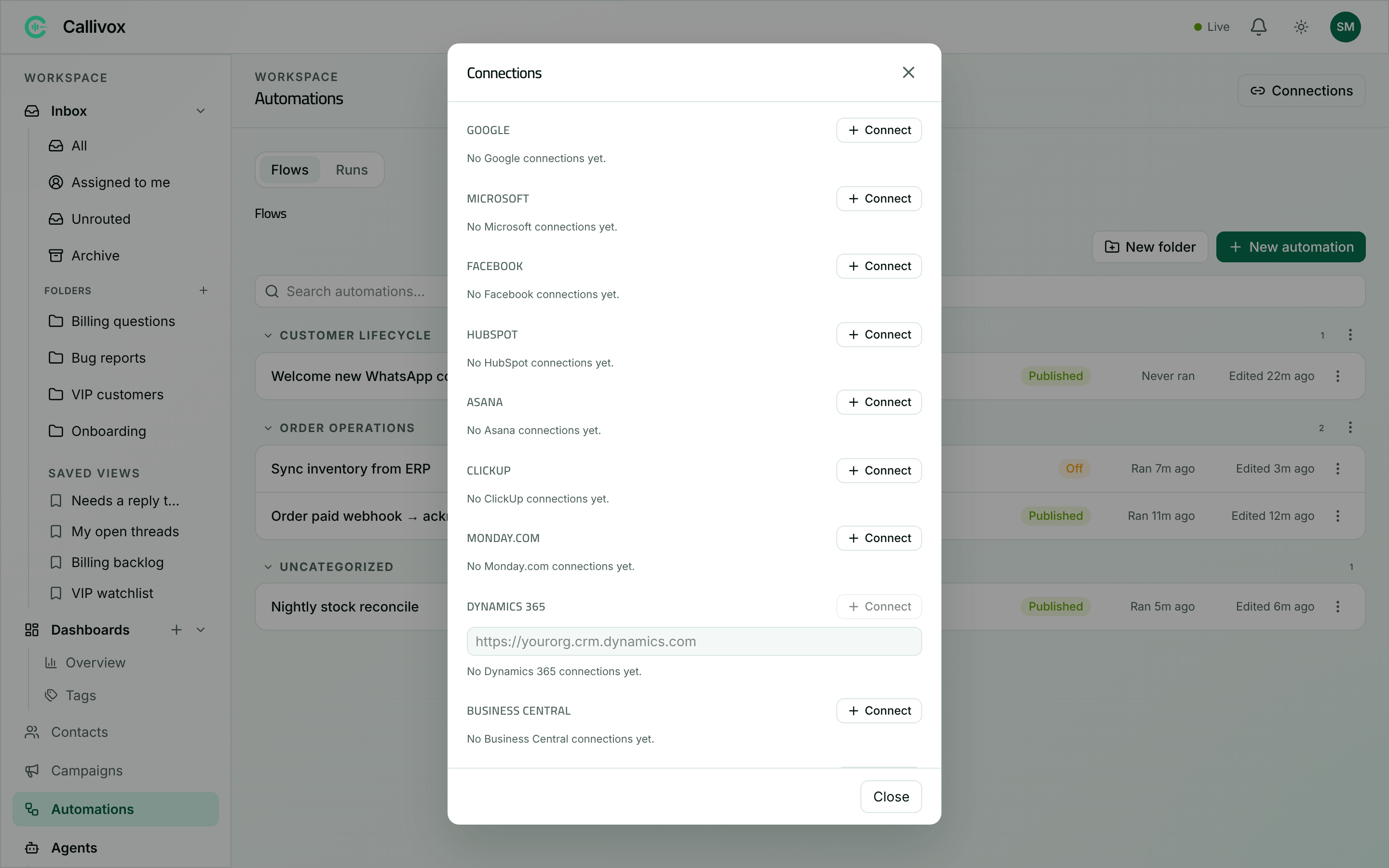Click the Connections button in the page header
Screen dimensions: 1389x868
1301,91
